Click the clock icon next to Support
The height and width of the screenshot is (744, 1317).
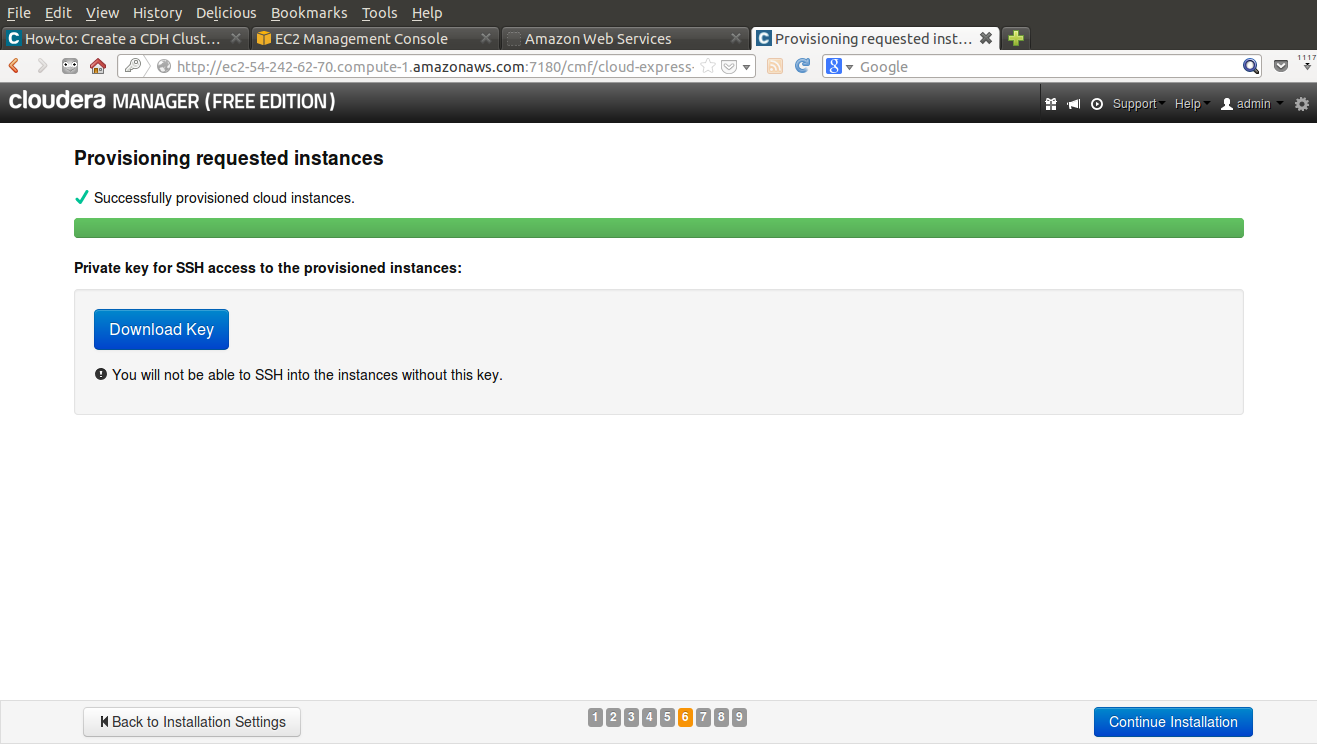pyautogui.click(x=1097, y=104)
